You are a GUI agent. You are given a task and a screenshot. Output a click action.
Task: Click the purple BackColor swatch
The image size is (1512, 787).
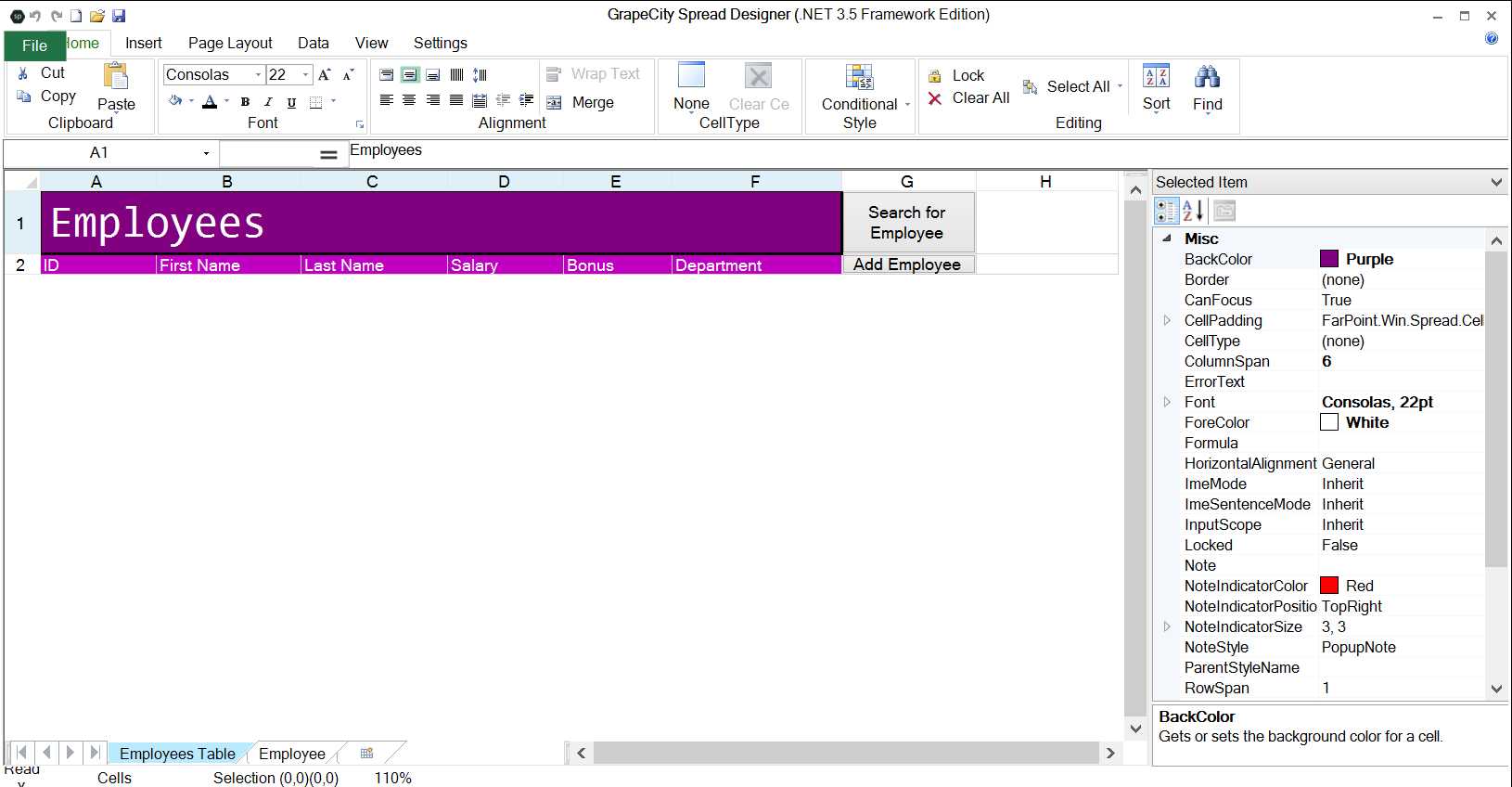coord(1329,259)
